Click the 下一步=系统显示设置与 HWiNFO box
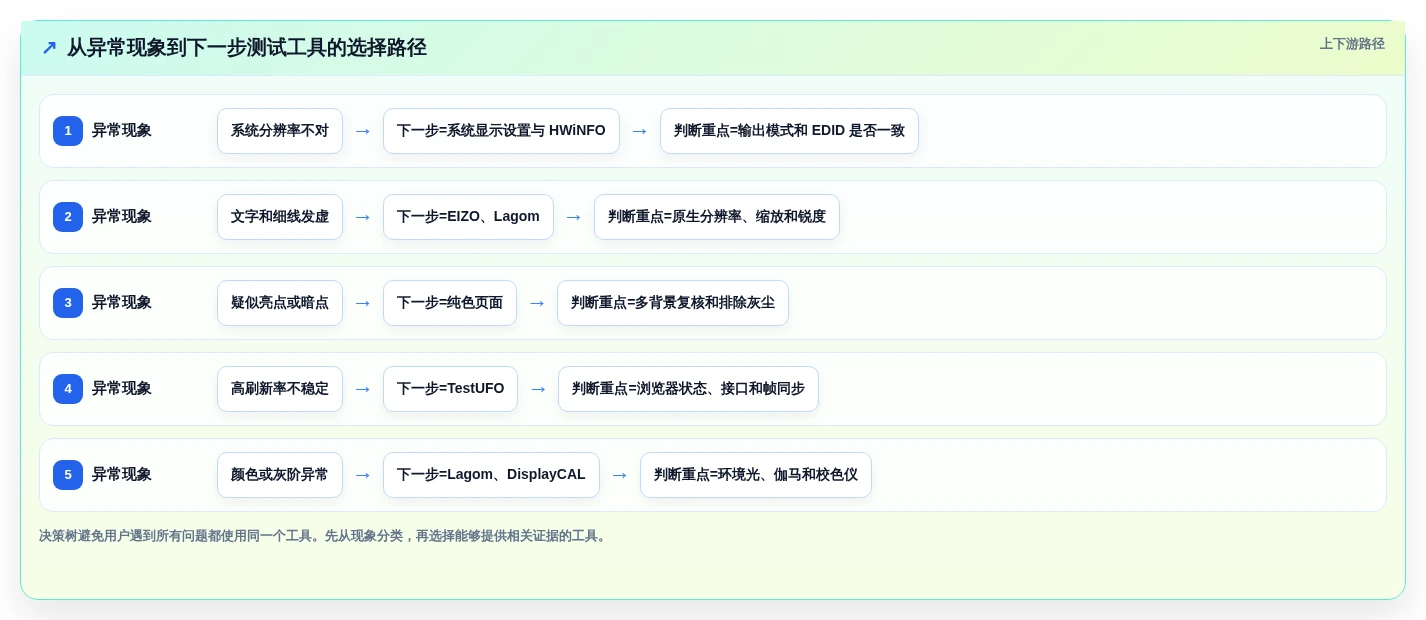This screenshot has height=620, width=1426. (x=501, y=131)
